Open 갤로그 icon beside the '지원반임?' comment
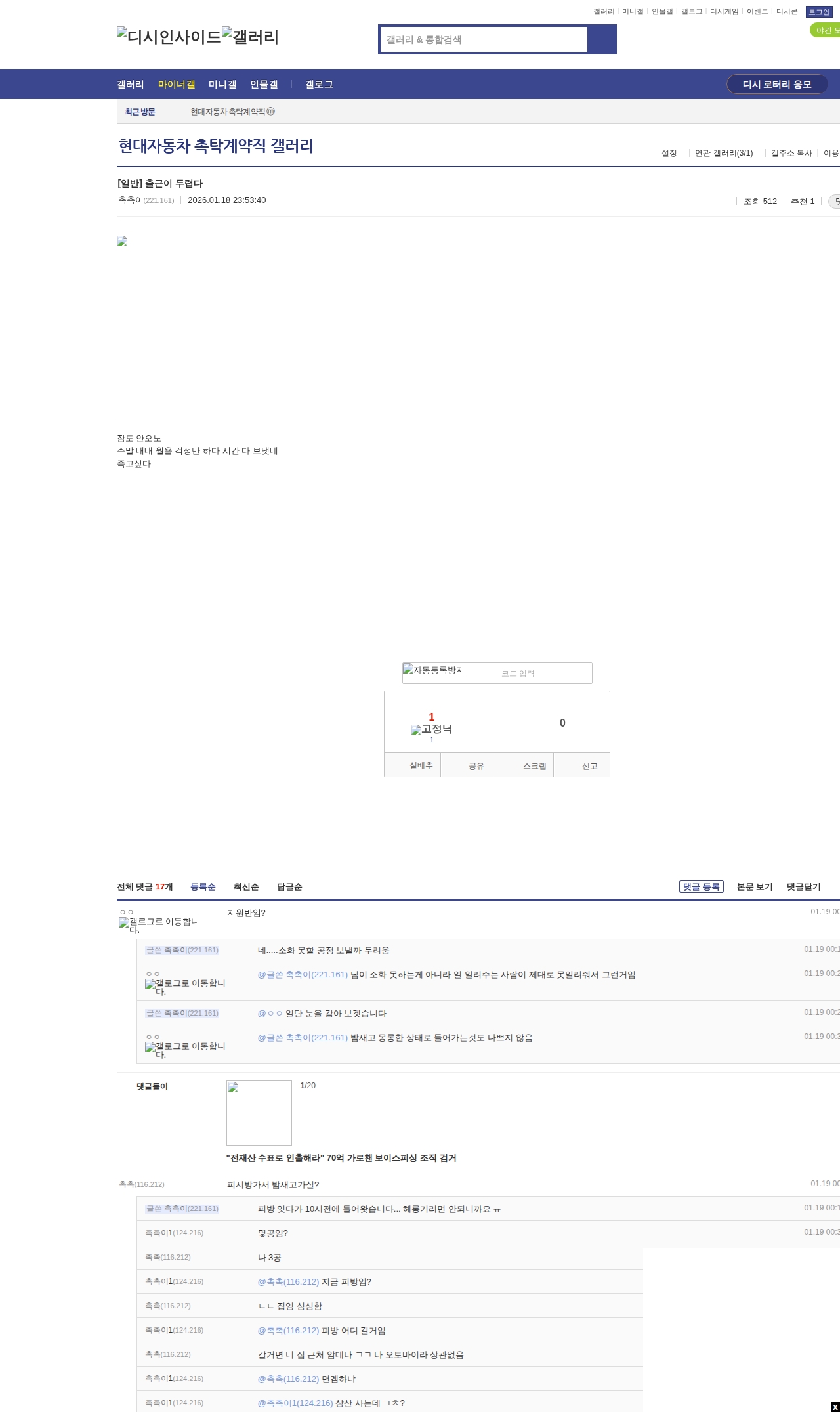This screenshot has height=1412, width=840. pyautogui.click(x=159, y=925)
